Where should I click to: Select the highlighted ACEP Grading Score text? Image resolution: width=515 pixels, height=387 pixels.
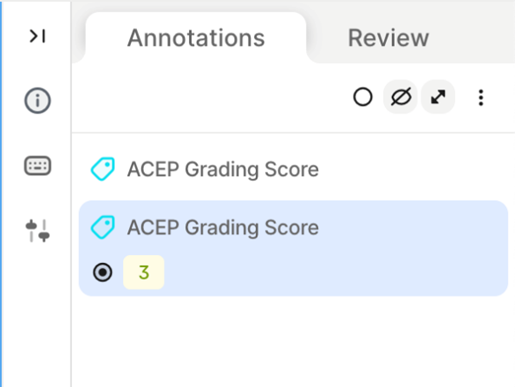click(x=223, y=228)
